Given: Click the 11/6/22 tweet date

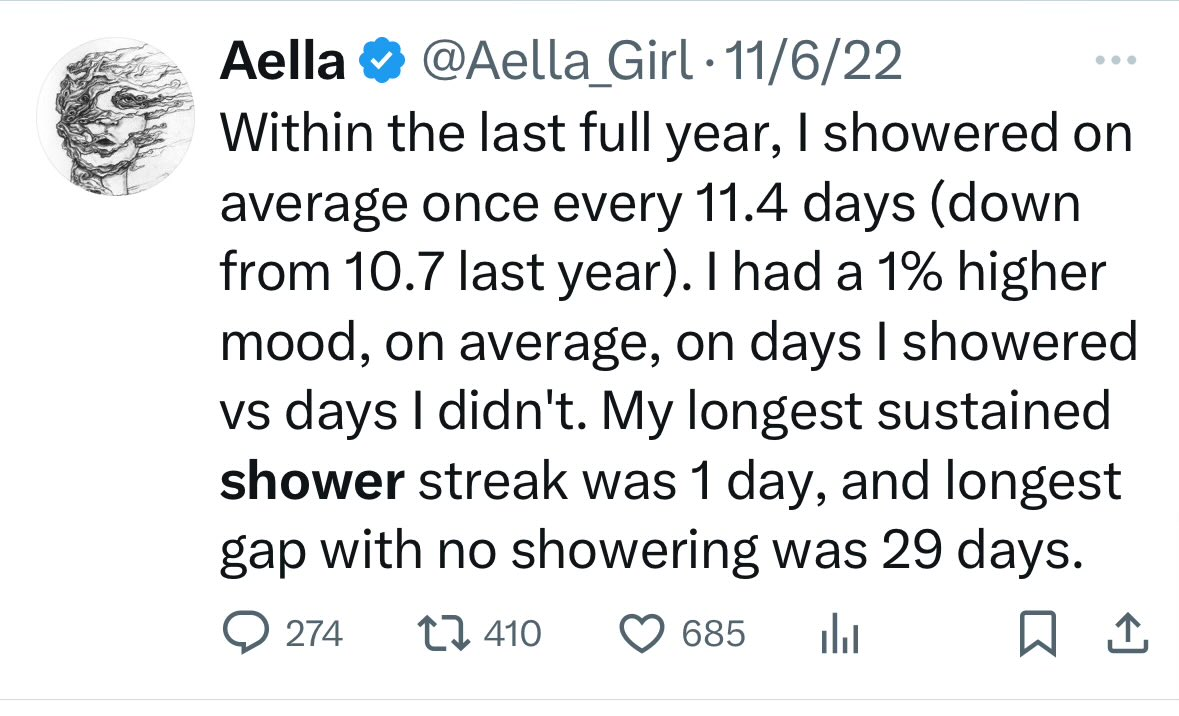Looking at the screenshot, I should (816, 64).
